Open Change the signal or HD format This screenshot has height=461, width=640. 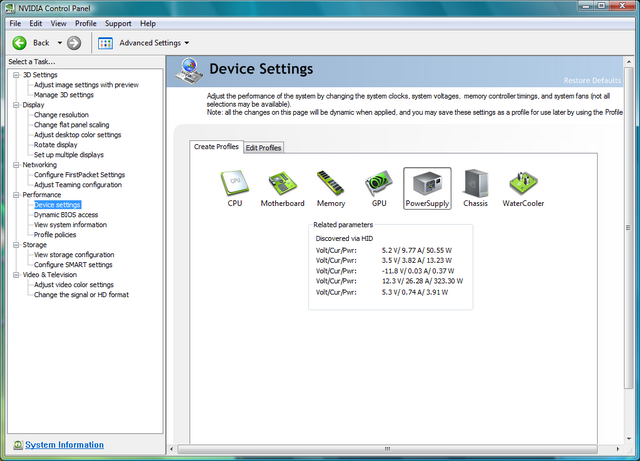pos(81,295)
